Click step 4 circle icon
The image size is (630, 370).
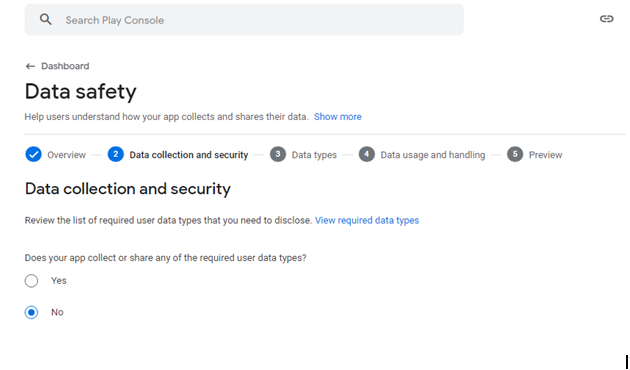click(x=366, y=154)
